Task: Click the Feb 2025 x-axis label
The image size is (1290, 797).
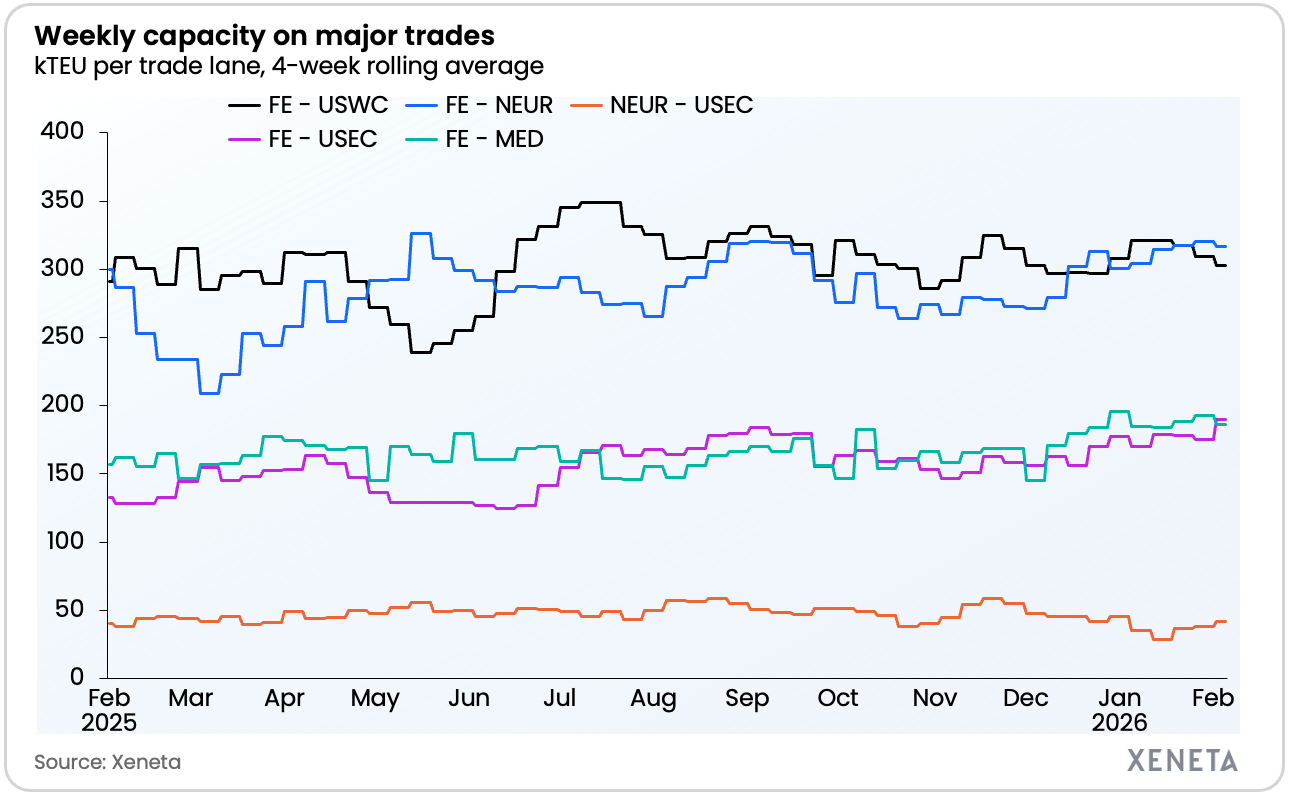Action: tap(111, 709)
